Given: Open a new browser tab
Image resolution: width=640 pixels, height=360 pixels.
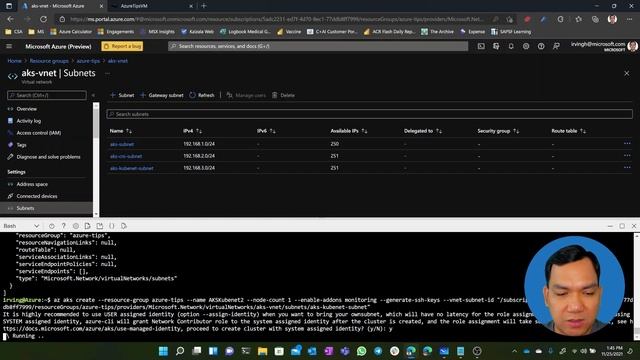Looking at the screenshot, I should 204,6.
